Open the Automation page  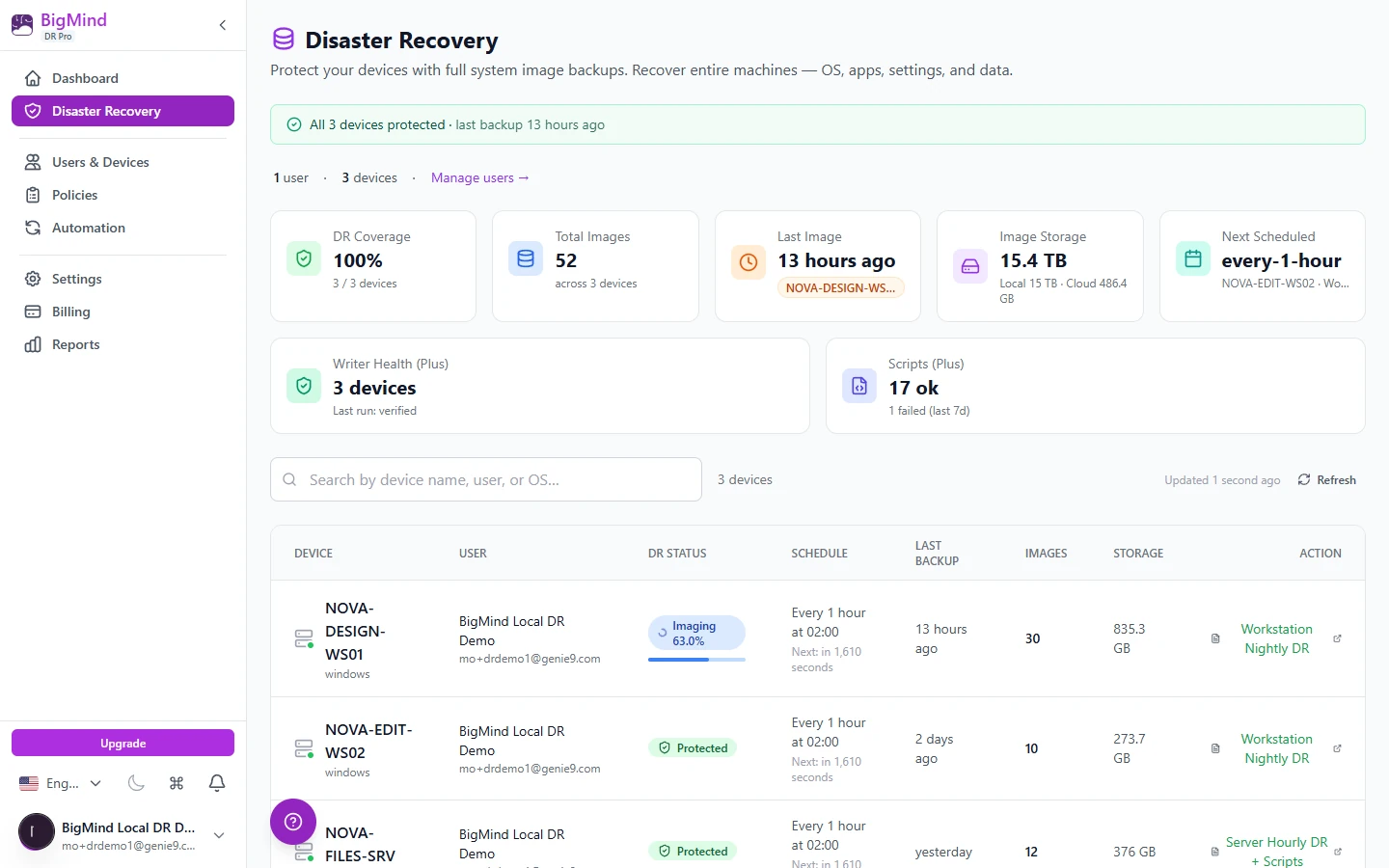pos(123,228)
